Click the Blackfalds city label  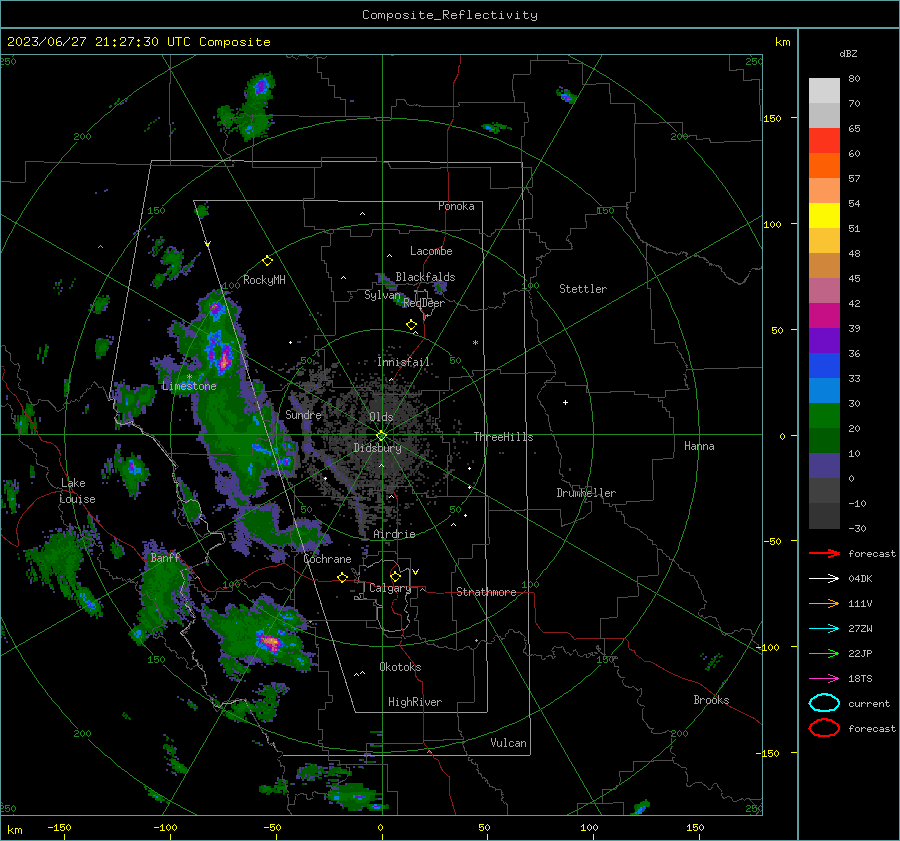point(425,277)
